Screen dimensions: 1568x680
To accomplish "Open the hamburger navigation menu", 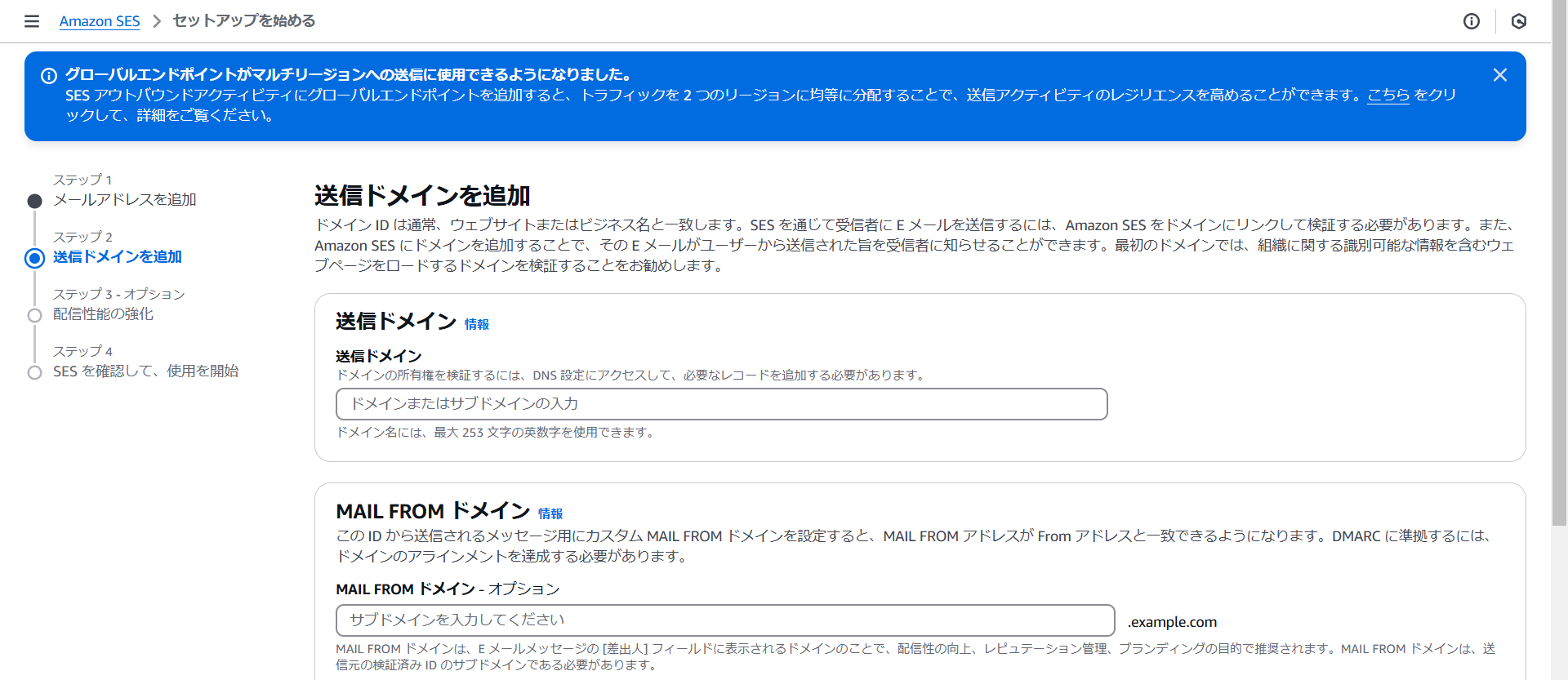I will 32,21.
